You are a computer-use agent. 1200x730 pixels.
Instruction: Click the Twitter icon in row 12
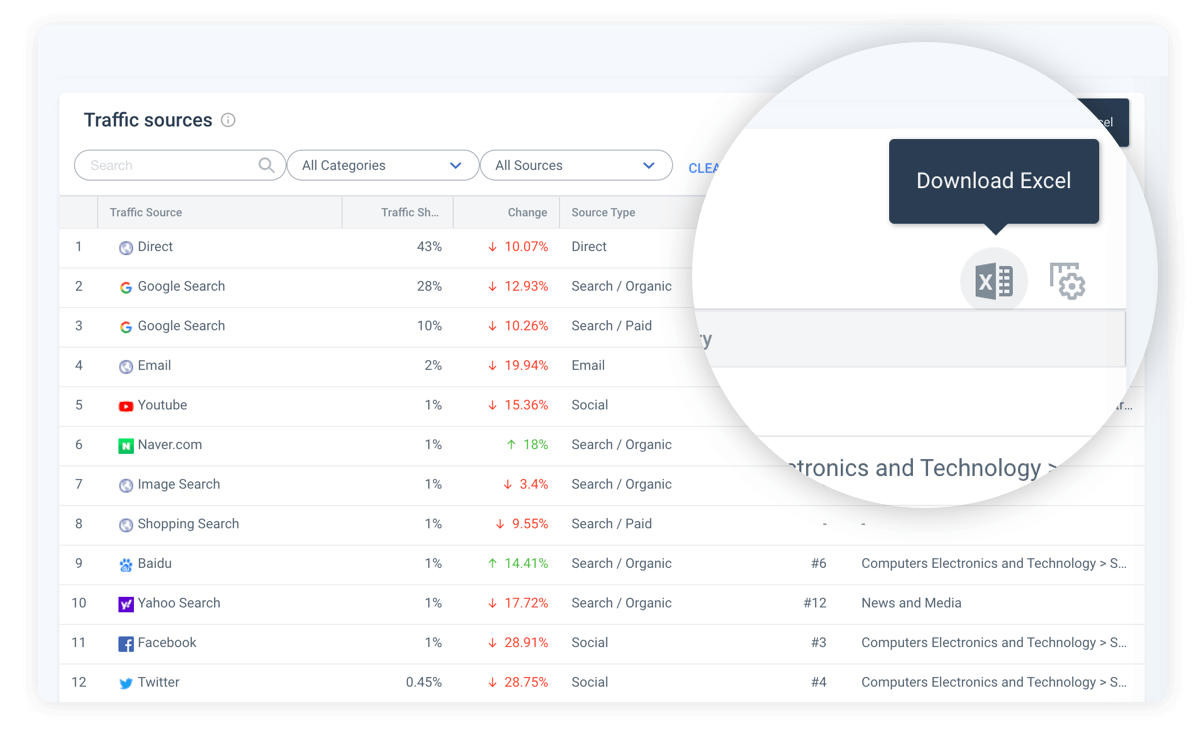pos(126,682)
